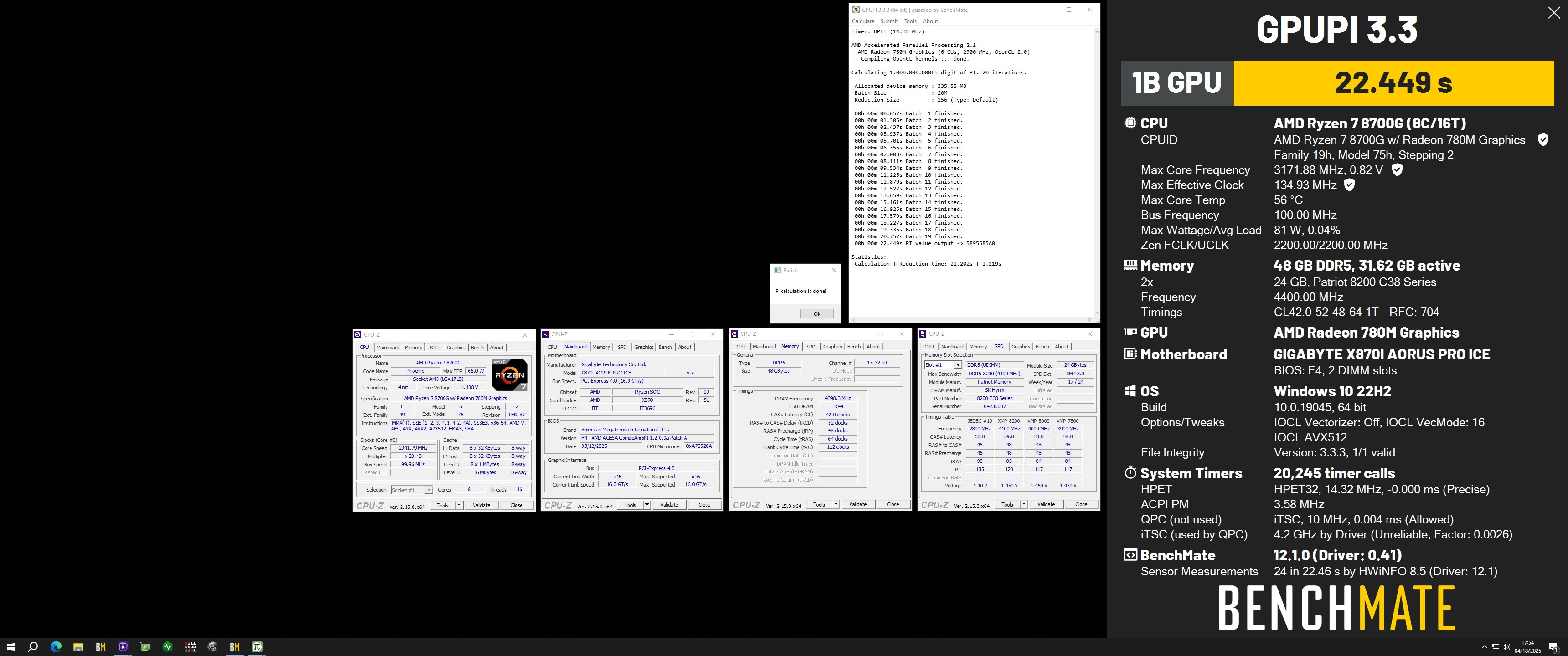Click the Core Speed value 2941.79 MHz

[413, 448]
